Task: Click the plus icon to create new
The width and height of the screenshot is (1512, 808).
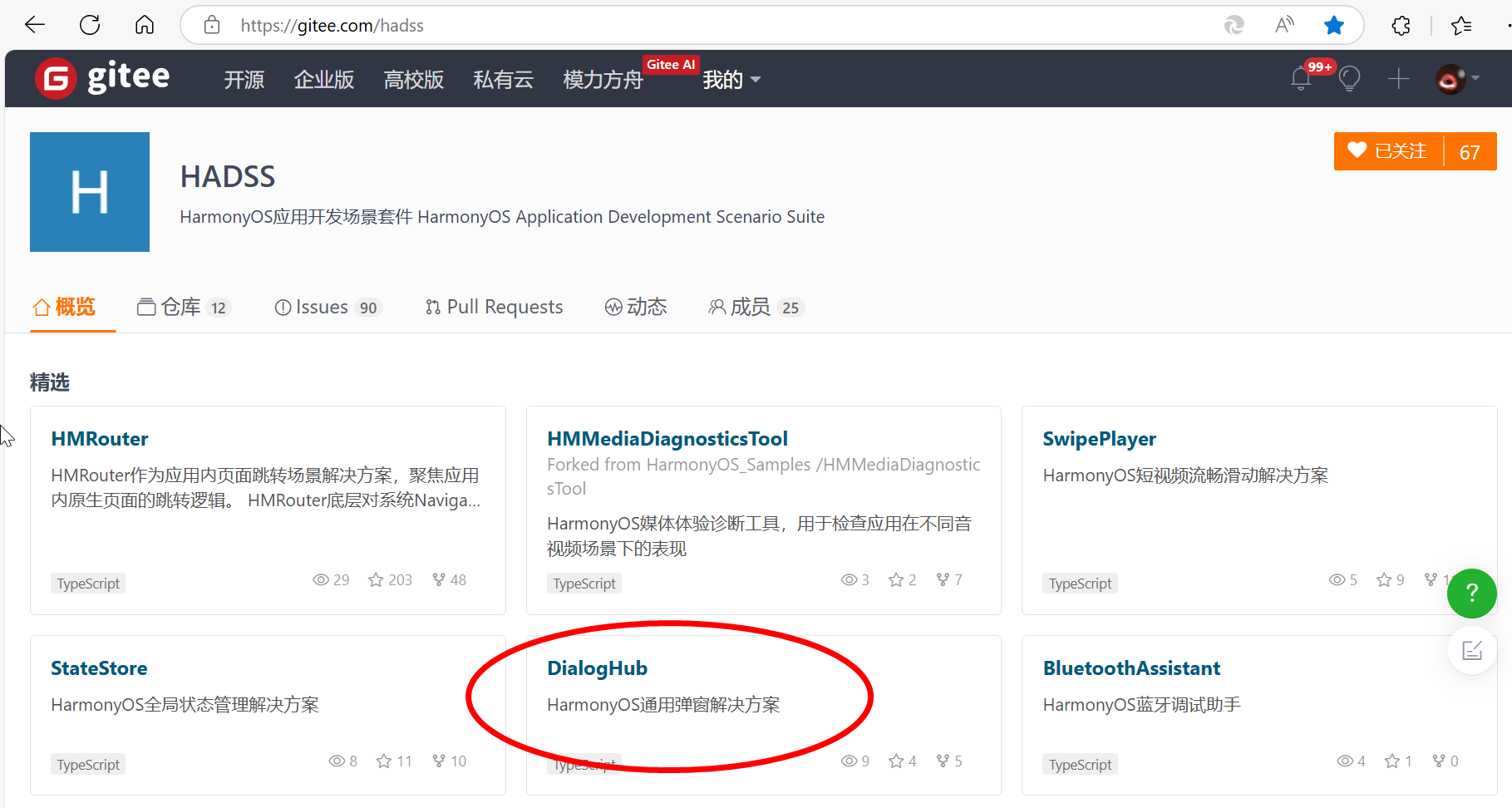Action: coord(1399,79)
